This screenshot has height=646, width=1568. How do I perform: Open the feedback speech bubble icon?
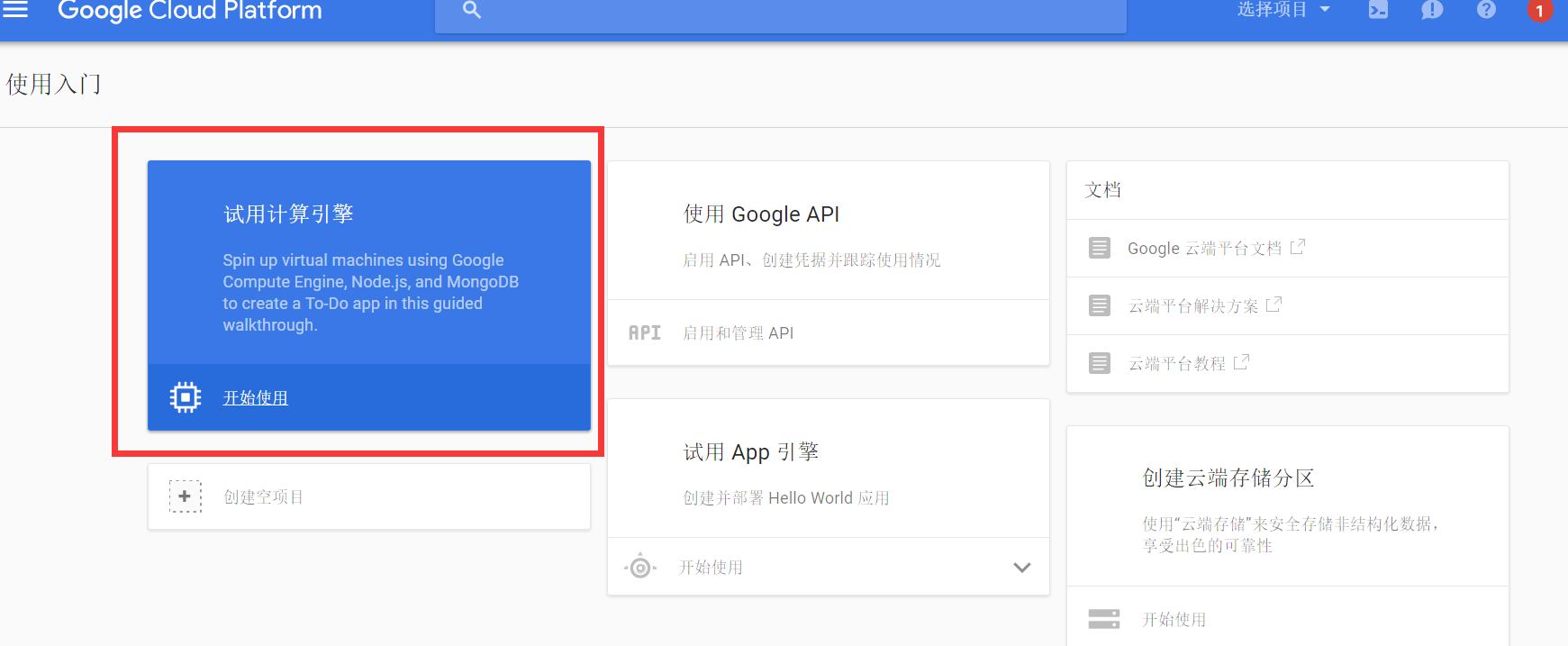pos(1432,10)
